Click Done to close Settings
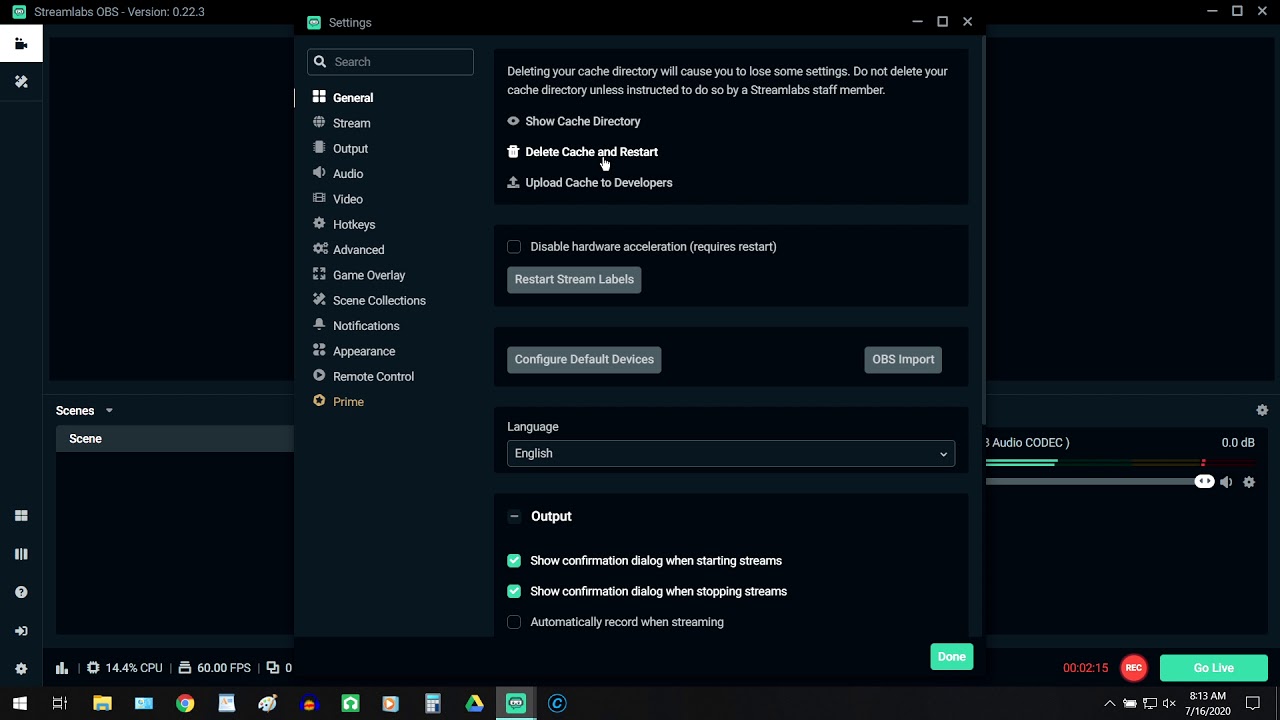The height and width of the screenshot is (720, 1280). point(951,657)
